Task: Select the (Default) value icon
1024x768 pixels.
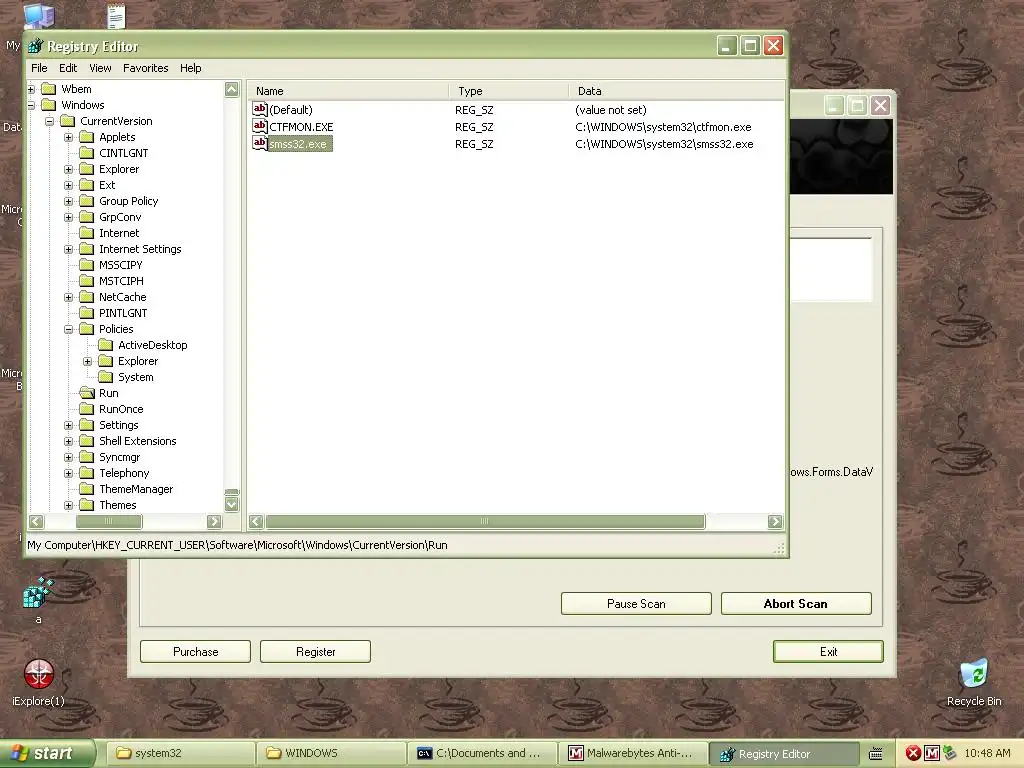Action: coord(260,109)
